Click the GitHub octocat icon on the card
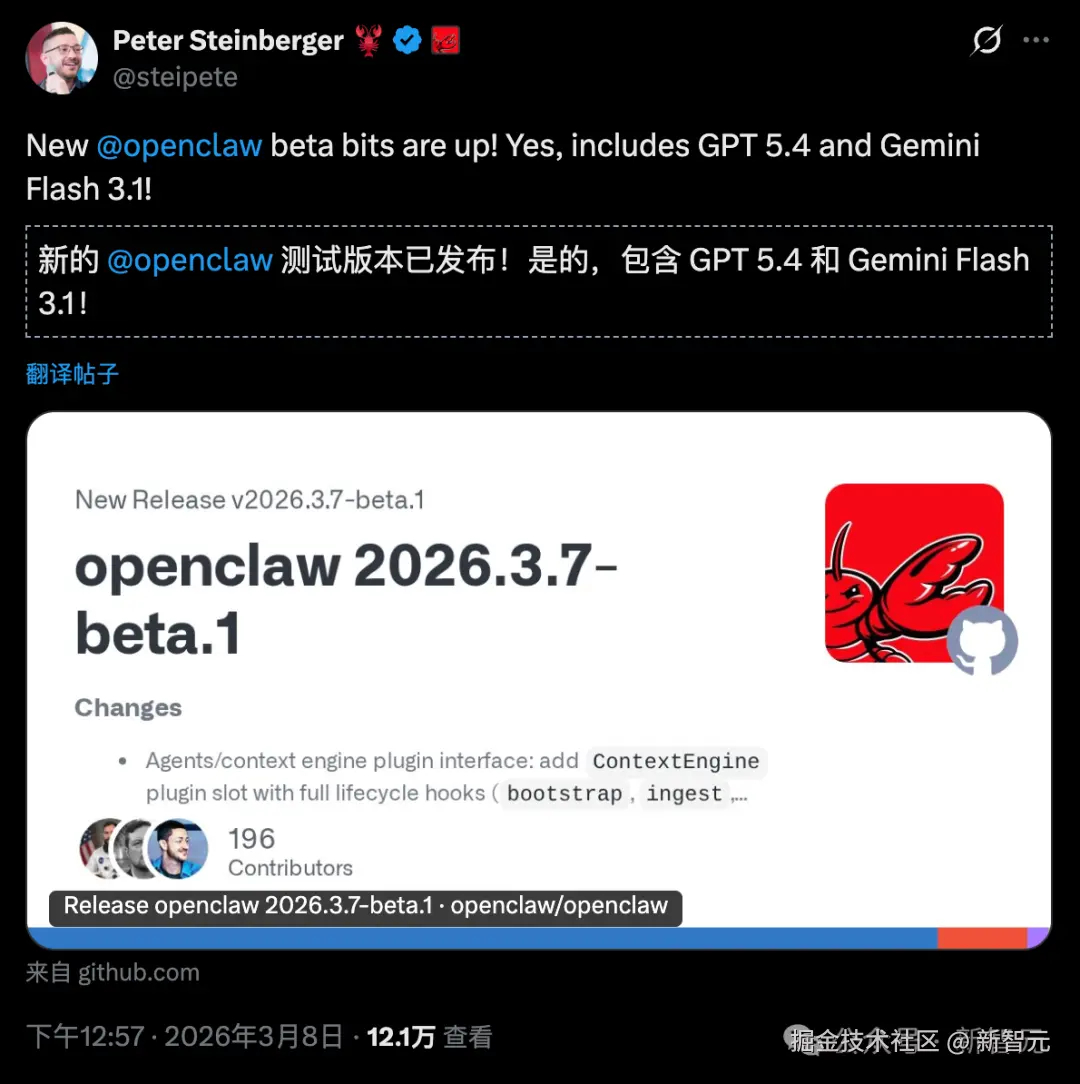This screenshot has height=1084, width=1080. [x=982, y=641]
